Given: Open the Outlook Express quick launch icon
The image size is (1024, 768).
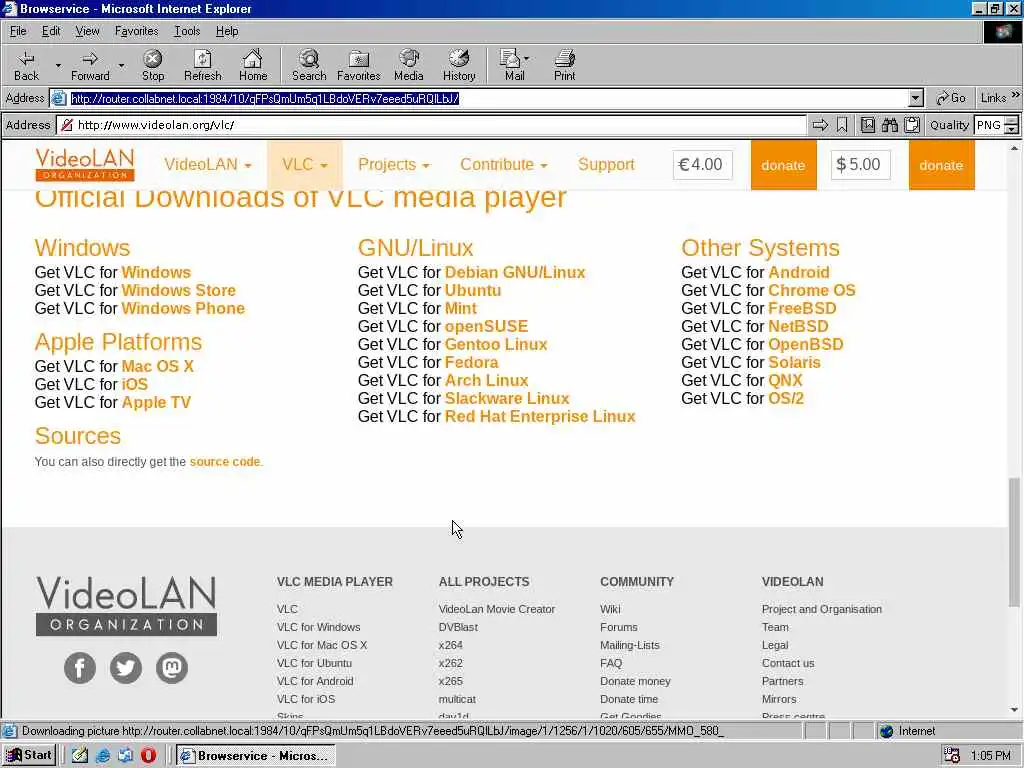Looking at the screenshot, I should [125, 756].
